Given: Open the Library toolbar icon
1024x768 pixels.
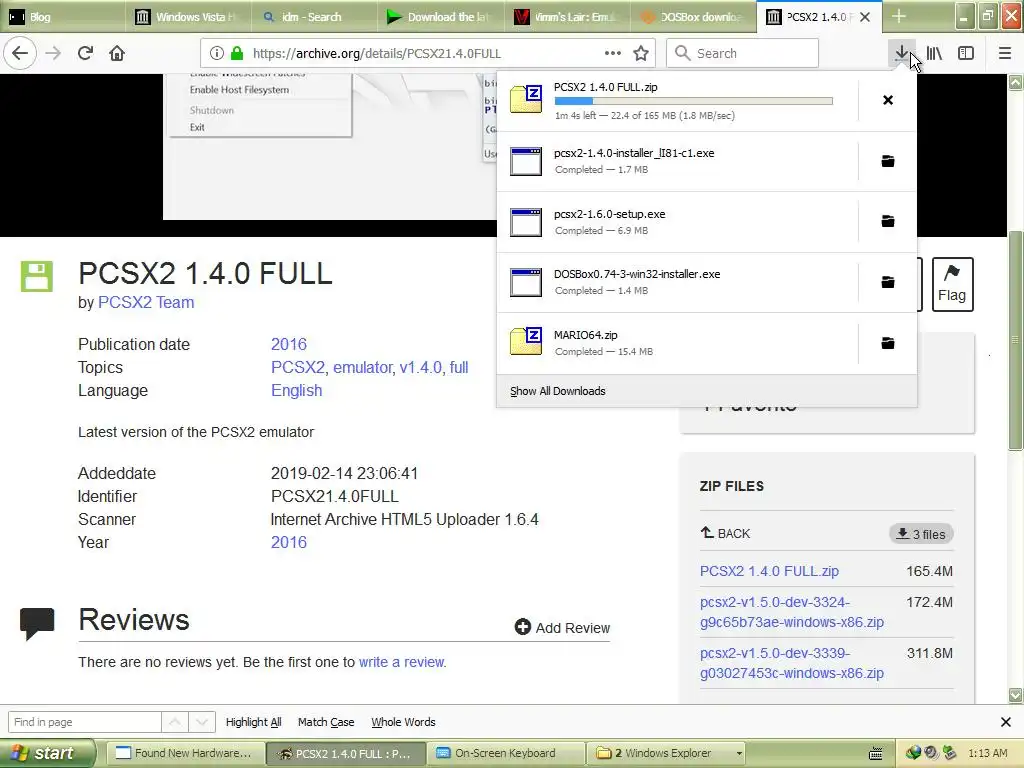Looking at the screenshot, I should 935,54.
